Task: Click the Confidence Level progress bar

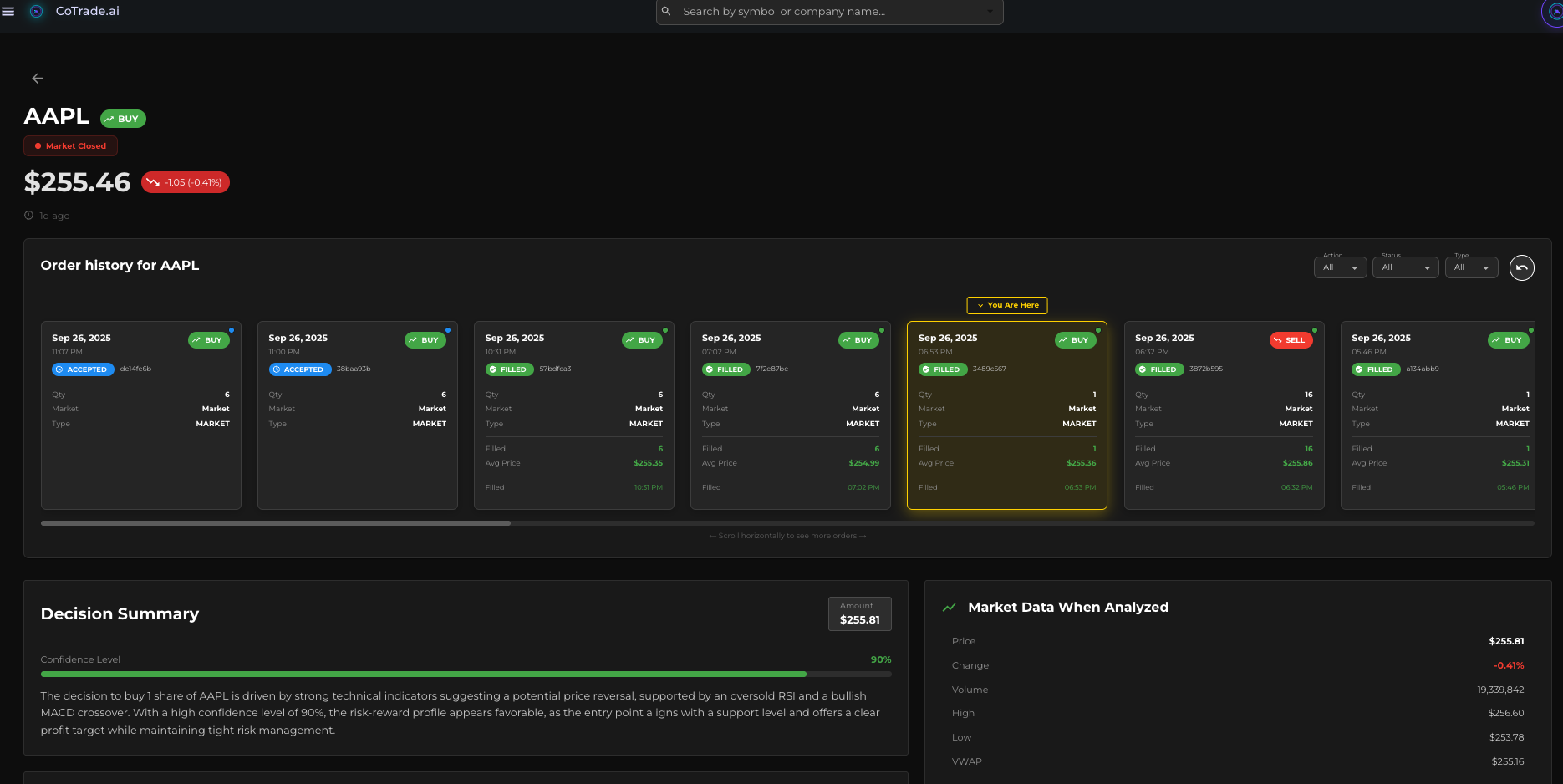Action: (466, 674)
